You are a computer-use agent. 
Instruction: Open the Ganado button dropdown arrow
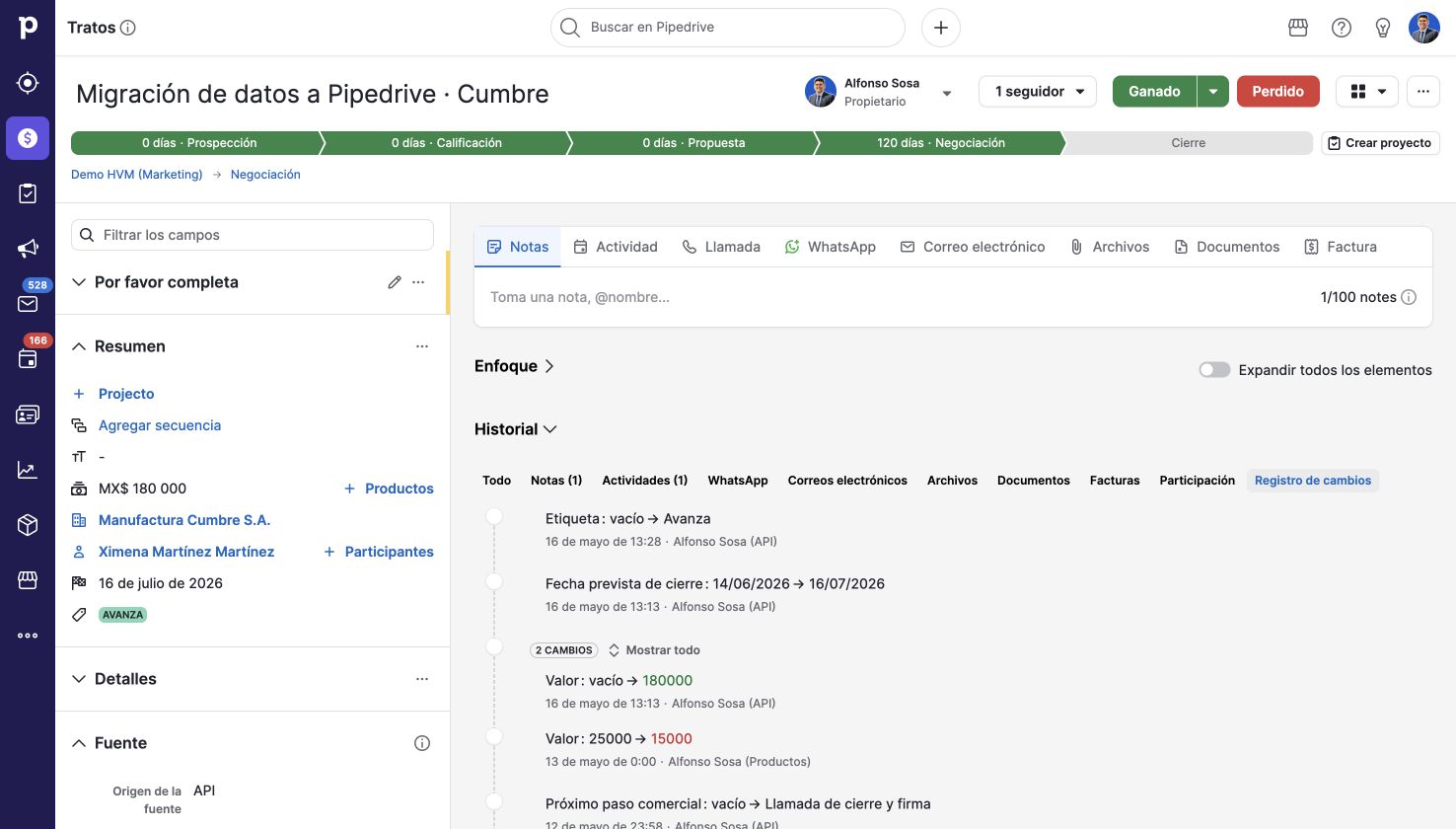pos(1213,91)
